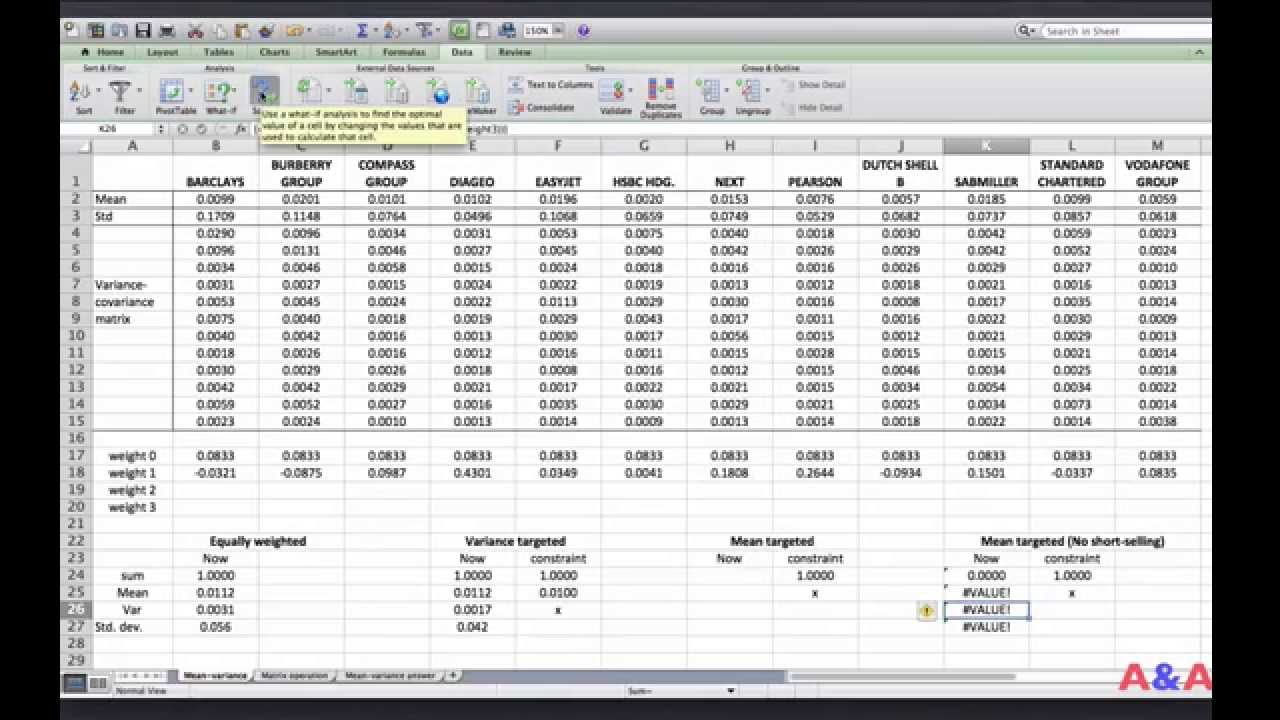Click the Undo arrow icon
This screenshot has height=720, width=1280.
pos(293,31)
